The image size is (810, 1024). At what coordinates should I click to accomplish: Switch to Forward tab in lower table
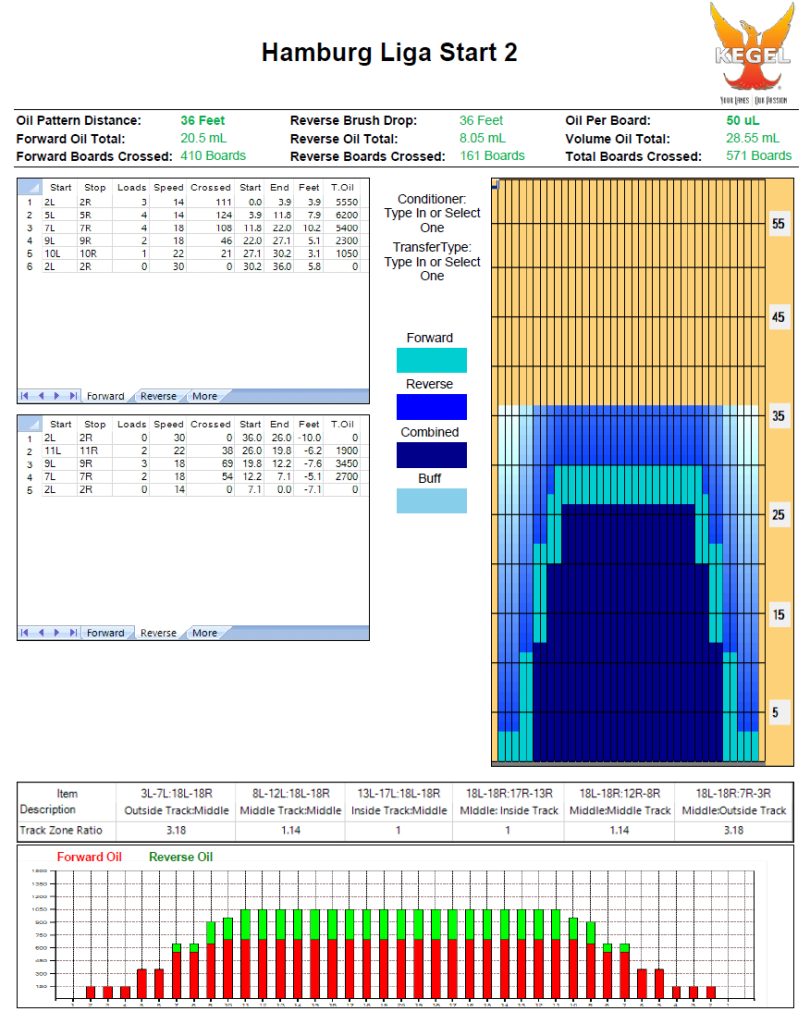(x=105, y=633)
